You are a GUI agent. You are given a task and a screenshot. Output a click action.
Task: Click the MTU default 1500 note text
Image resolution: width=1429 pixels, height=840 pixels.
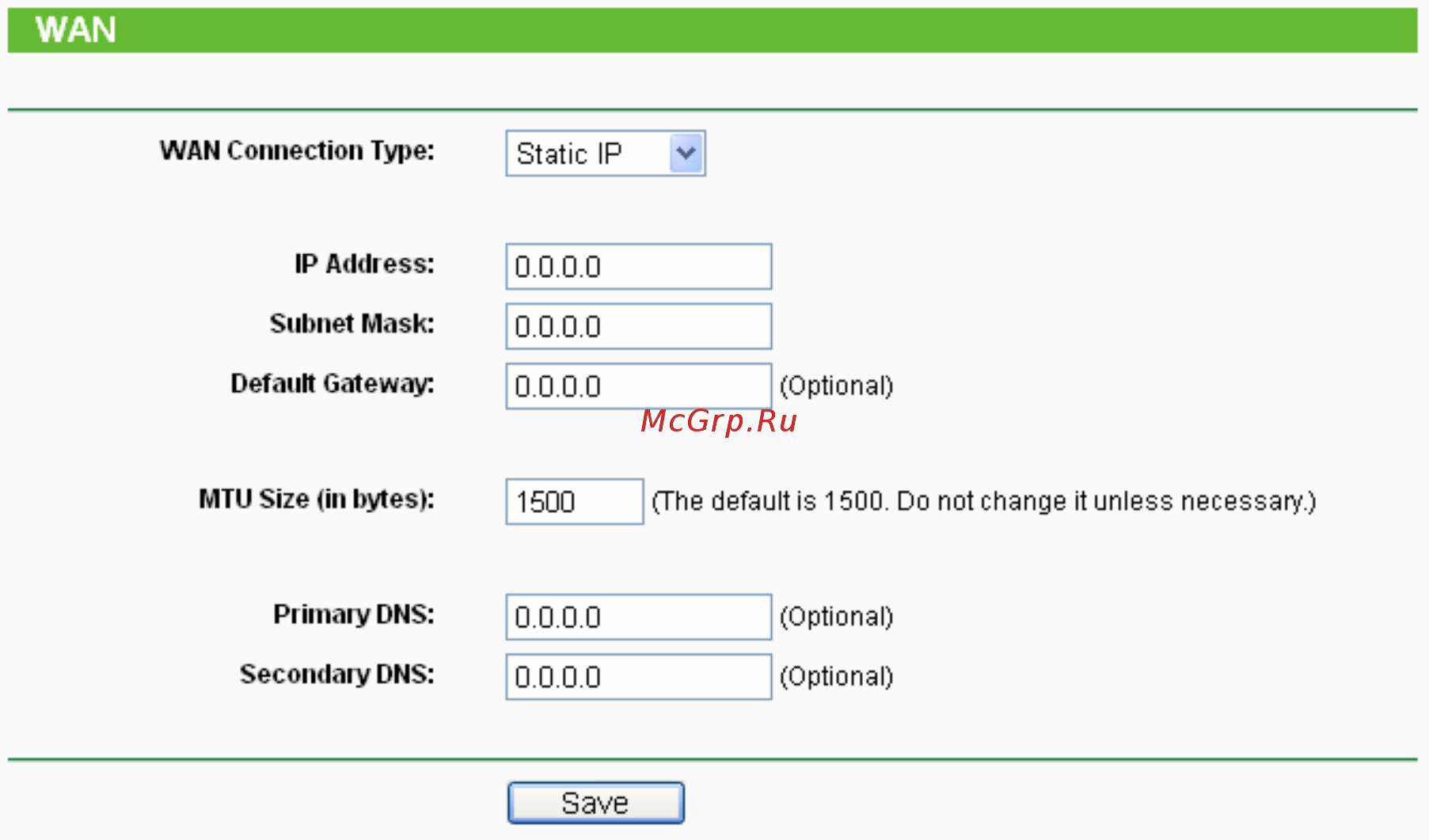pyautogui.click(x=983, y=501)
